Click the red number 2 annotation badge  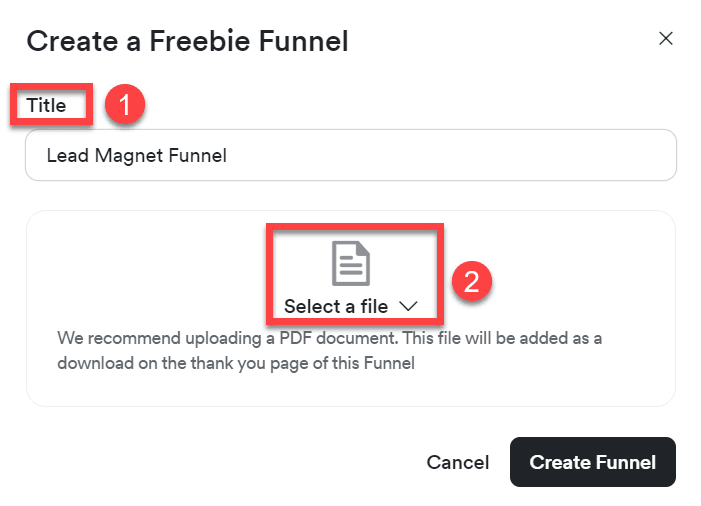pos(470,281)
